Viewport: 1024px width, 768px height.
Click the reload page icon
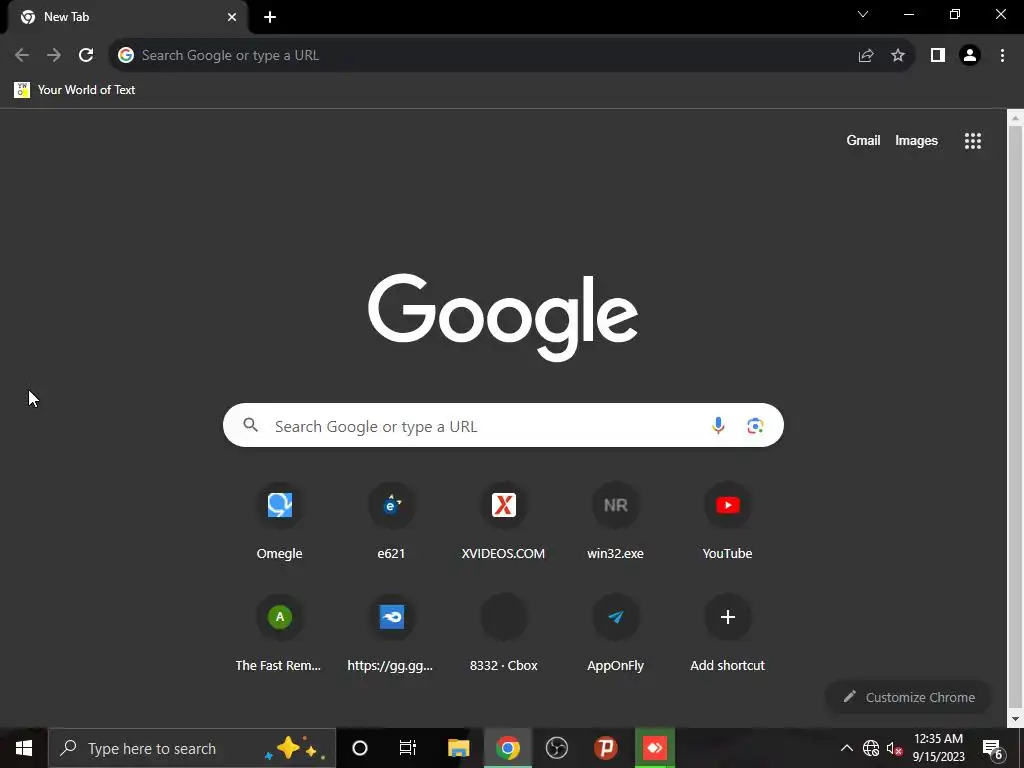(86, 55)
